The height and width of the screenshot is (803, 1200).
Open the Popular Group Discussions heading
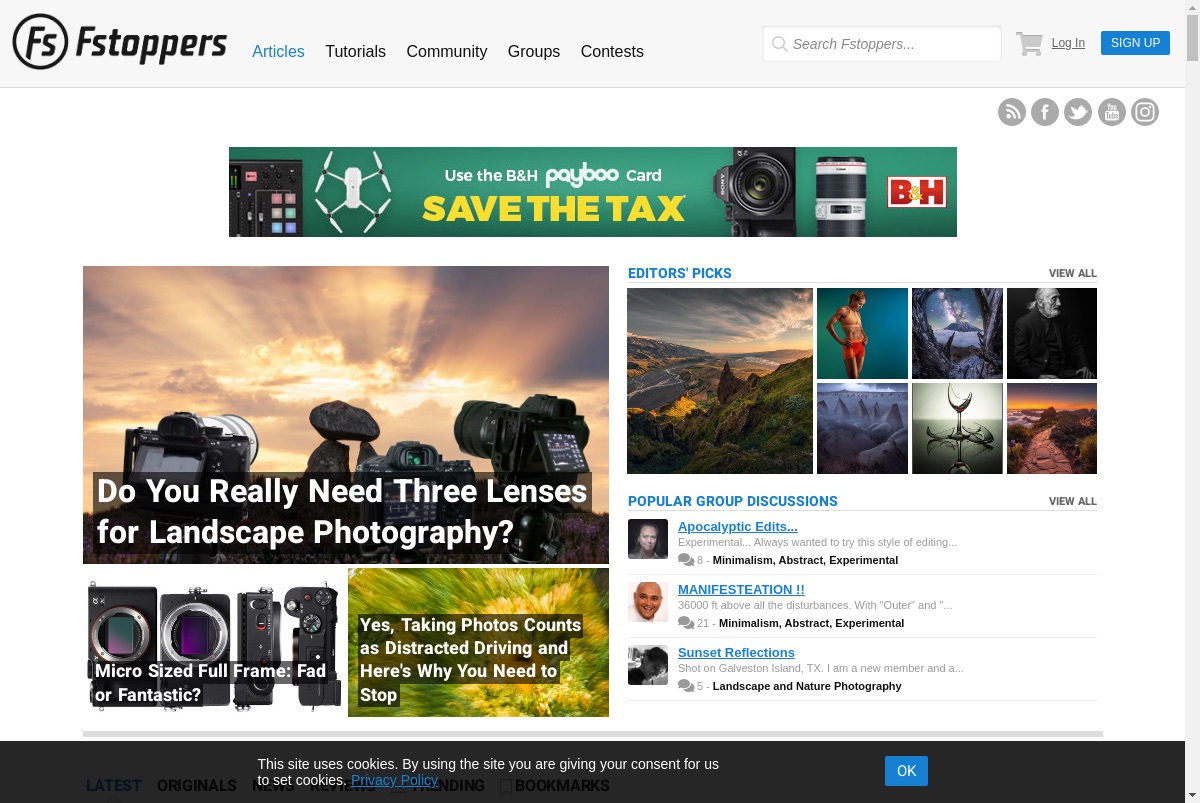(733, 501)
